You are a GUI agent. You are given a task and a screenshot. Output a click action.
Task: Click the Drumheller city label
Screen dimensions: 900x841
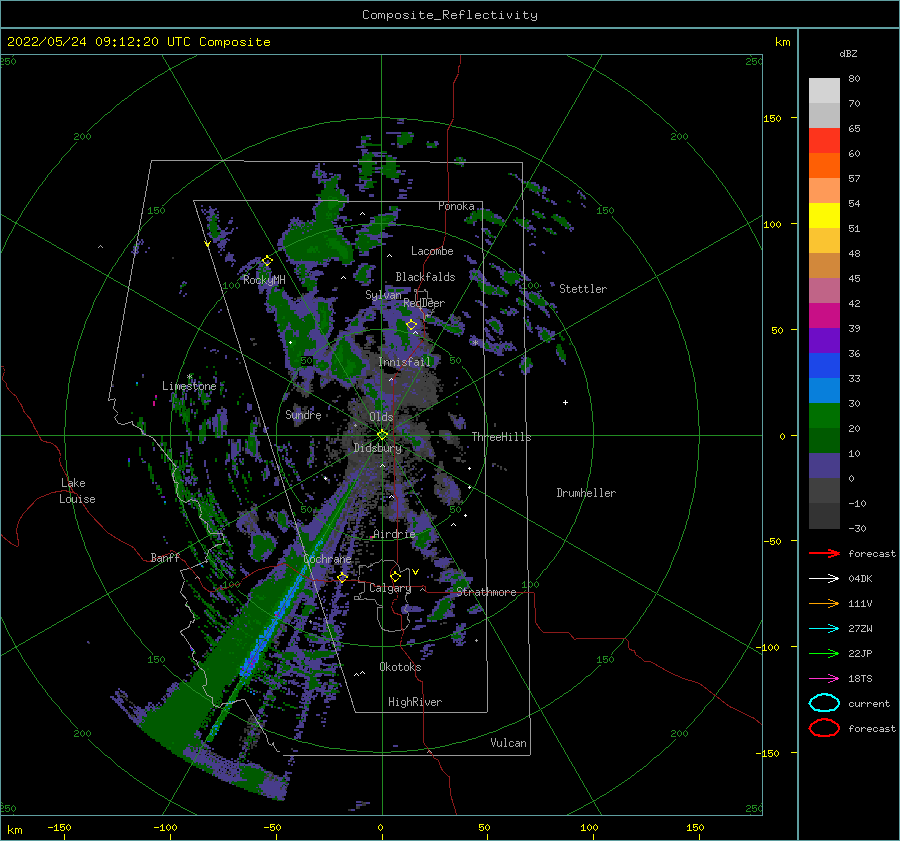(x=586, y=493)
